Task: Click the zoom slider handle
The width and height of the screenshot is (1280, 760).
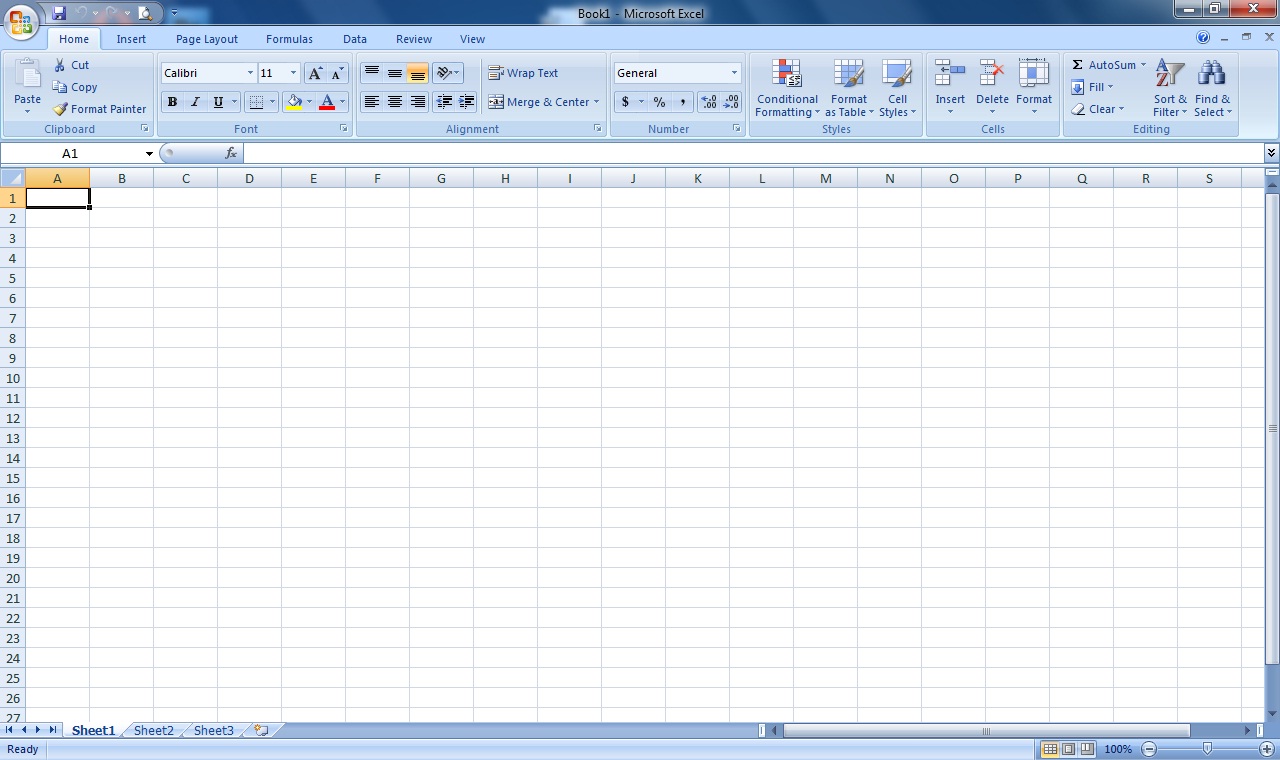Action: click(x=1207, y=749)
